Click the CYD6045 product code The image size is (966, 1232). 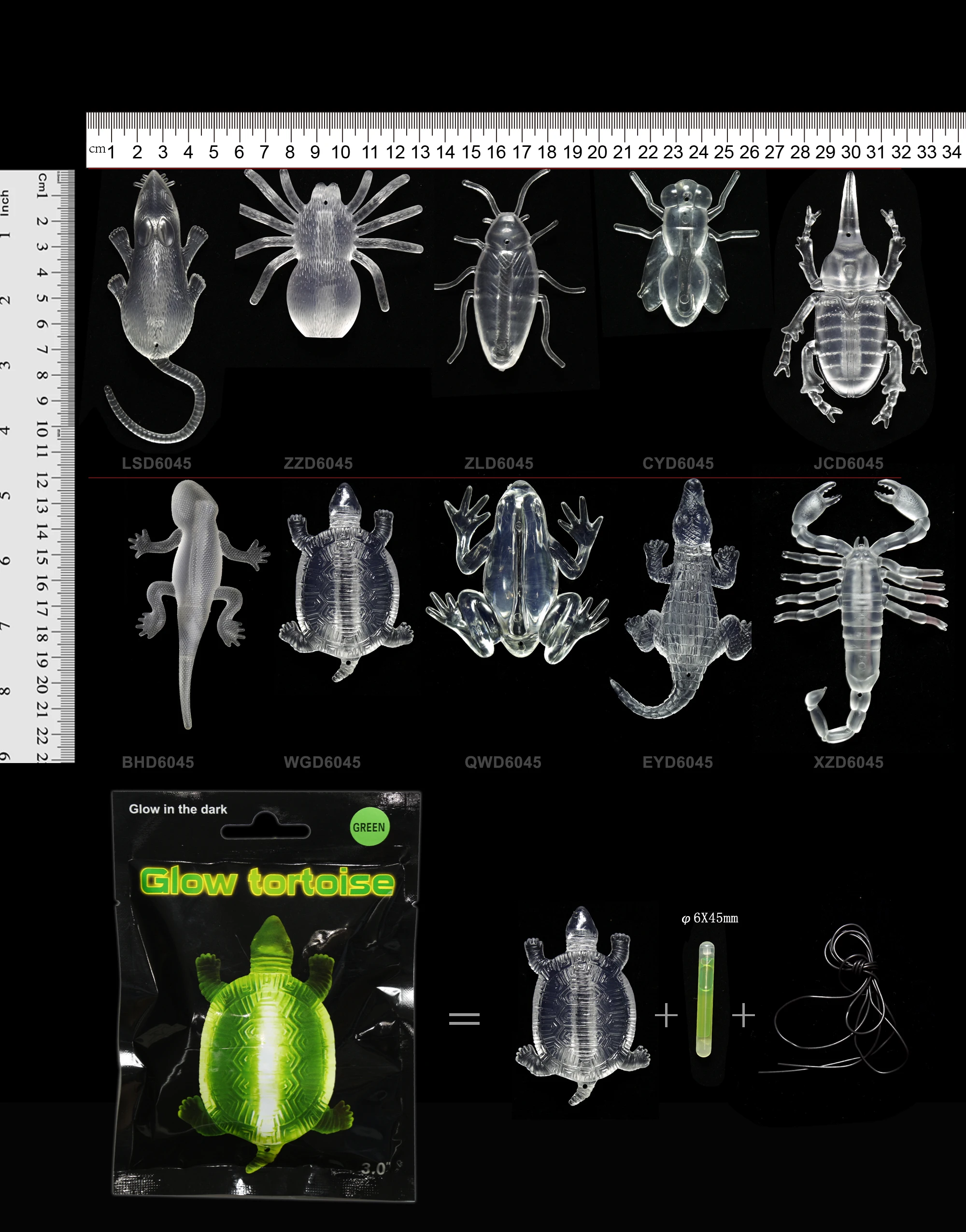(678, 464)
